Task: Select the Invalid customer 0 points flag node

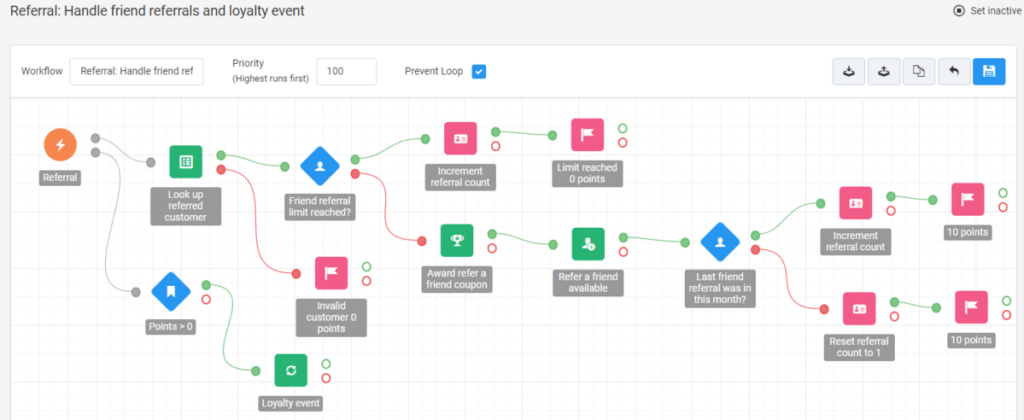Action: (x=331, y=273)
